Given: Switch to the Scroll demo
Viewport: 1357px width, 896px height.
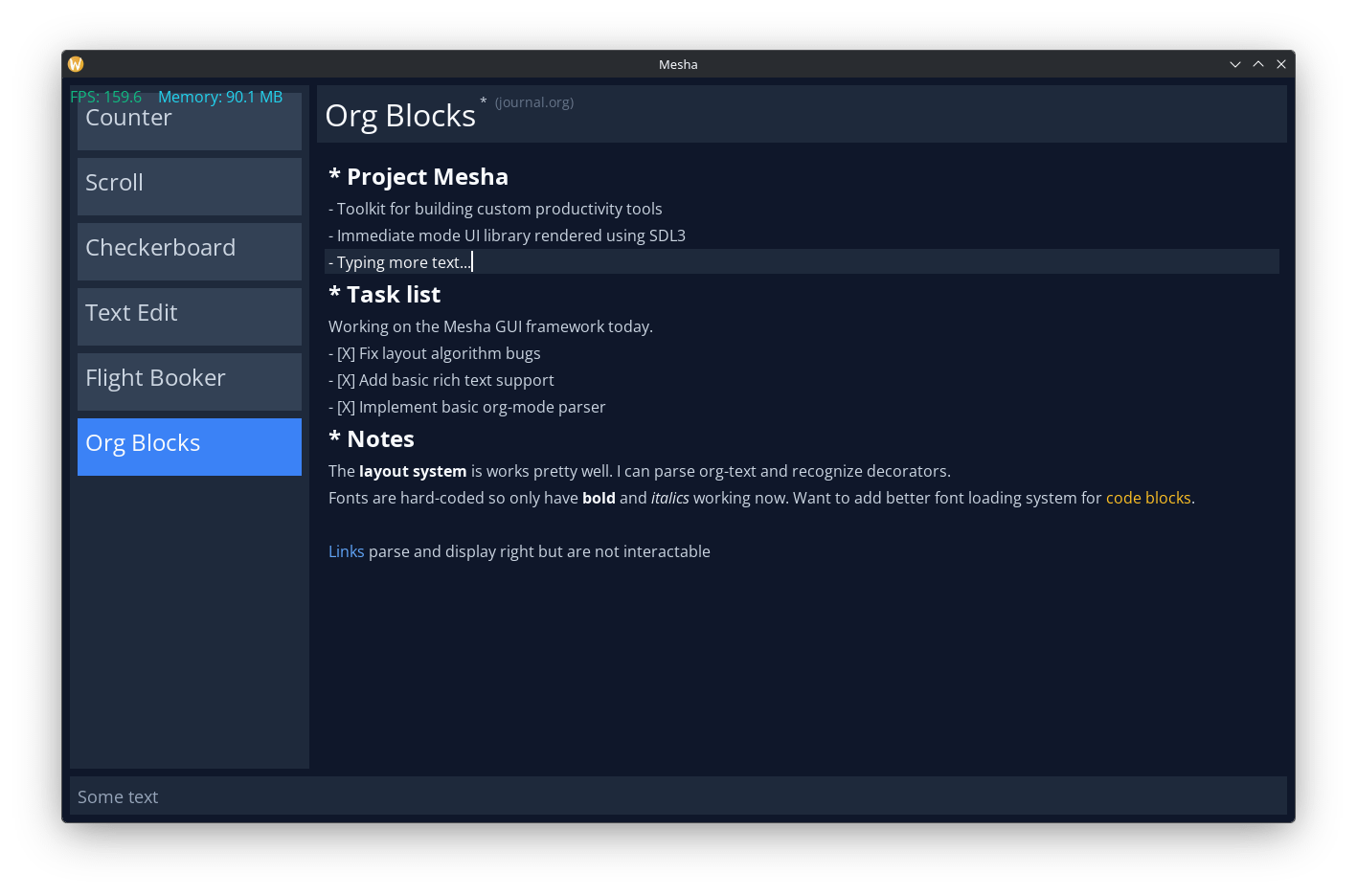Looking at the screenshot, I should click(189, 186).
